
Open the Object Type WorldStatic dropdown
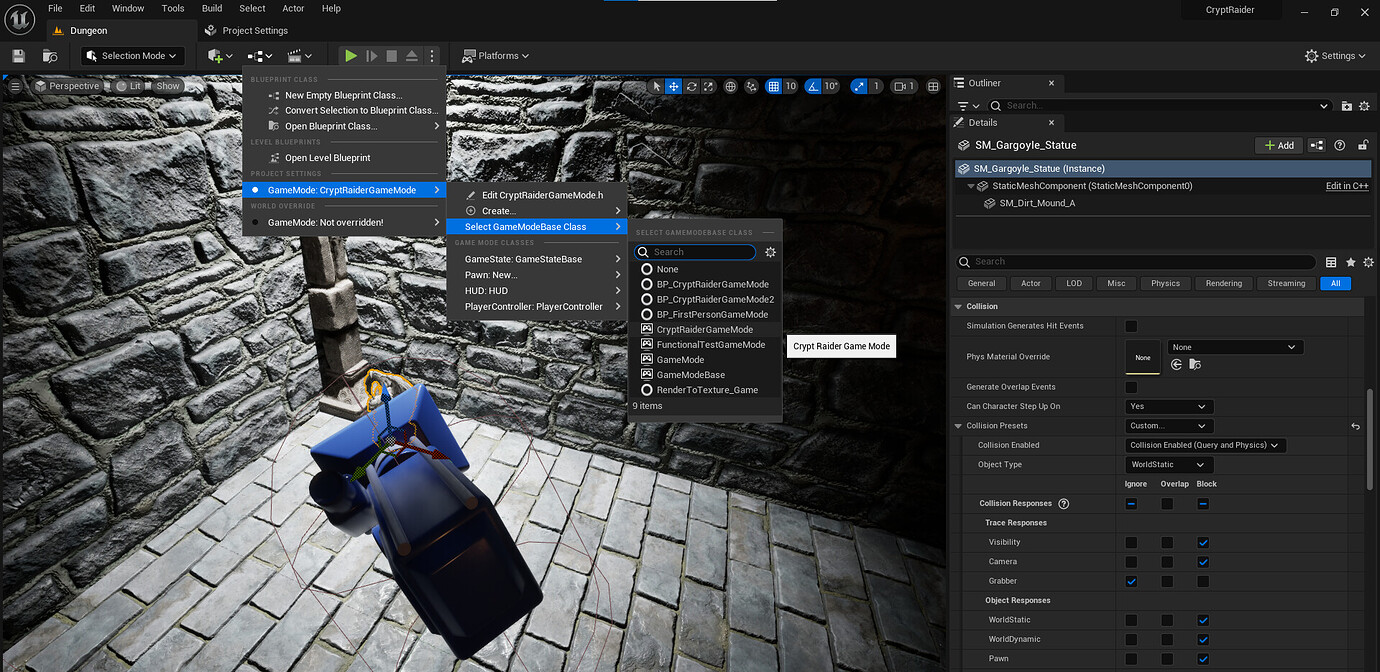click(x=1169, y=465)
